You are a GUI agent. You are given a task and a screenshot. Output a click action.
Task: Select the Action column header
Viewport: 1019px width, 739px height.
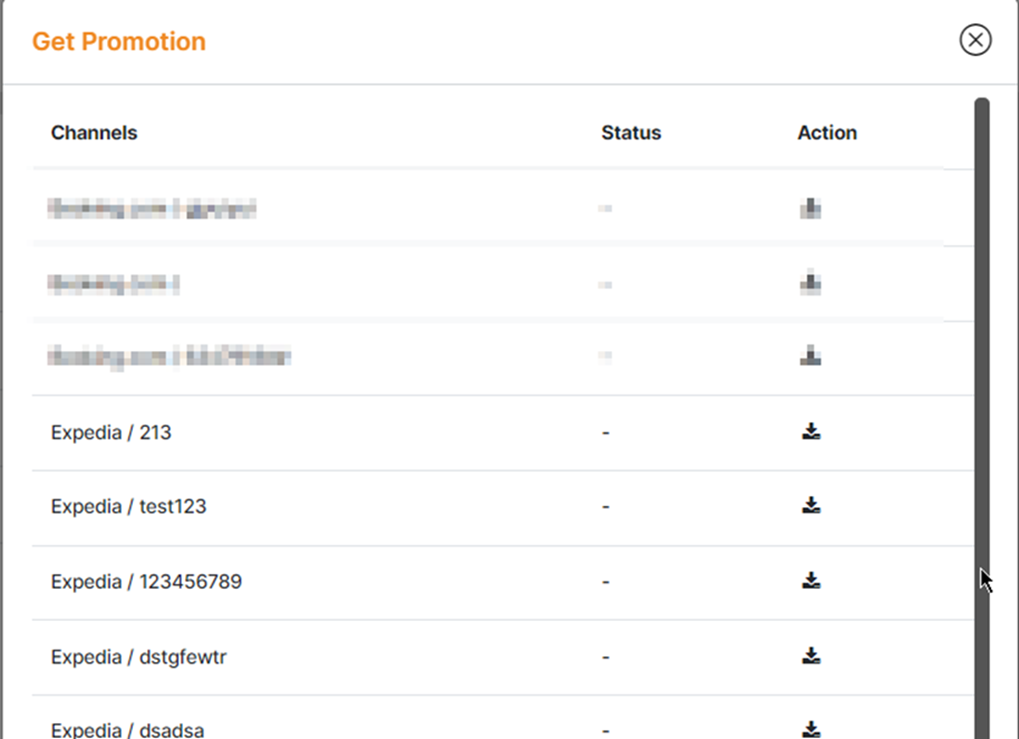pyautogui.click(x=827, y=133)
